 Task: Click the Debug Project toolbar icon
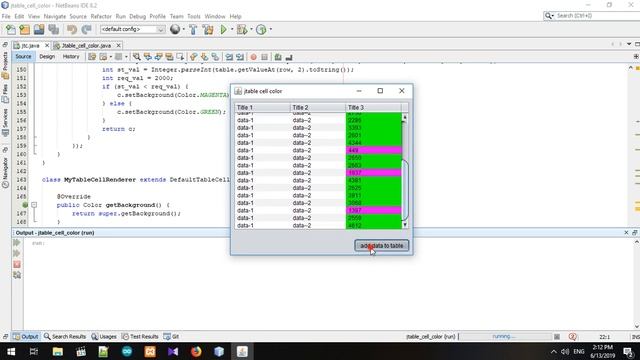pyautogui.click(x=242, y=29)
